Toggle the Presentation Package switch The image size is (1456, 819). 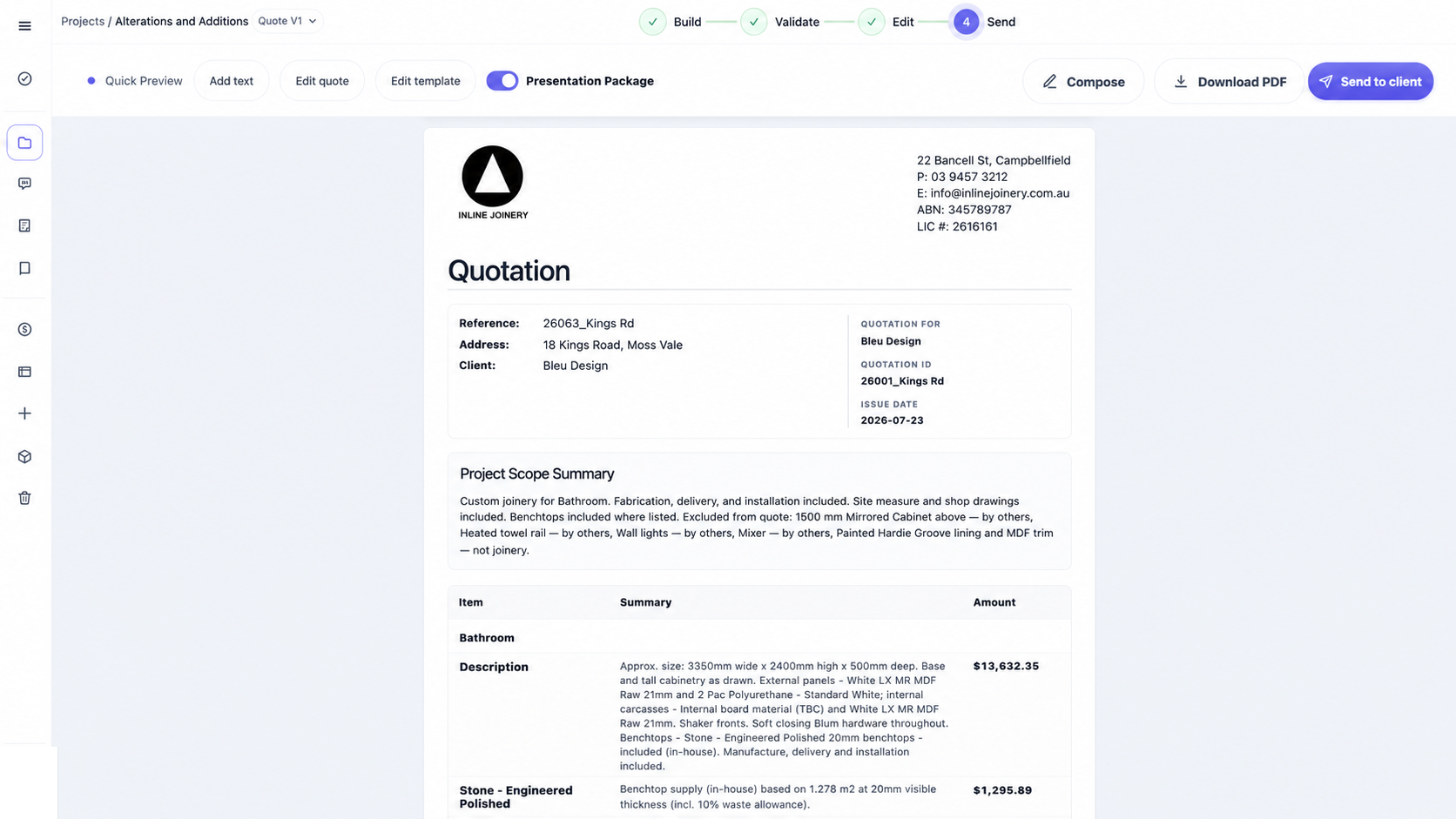point(502,81)
